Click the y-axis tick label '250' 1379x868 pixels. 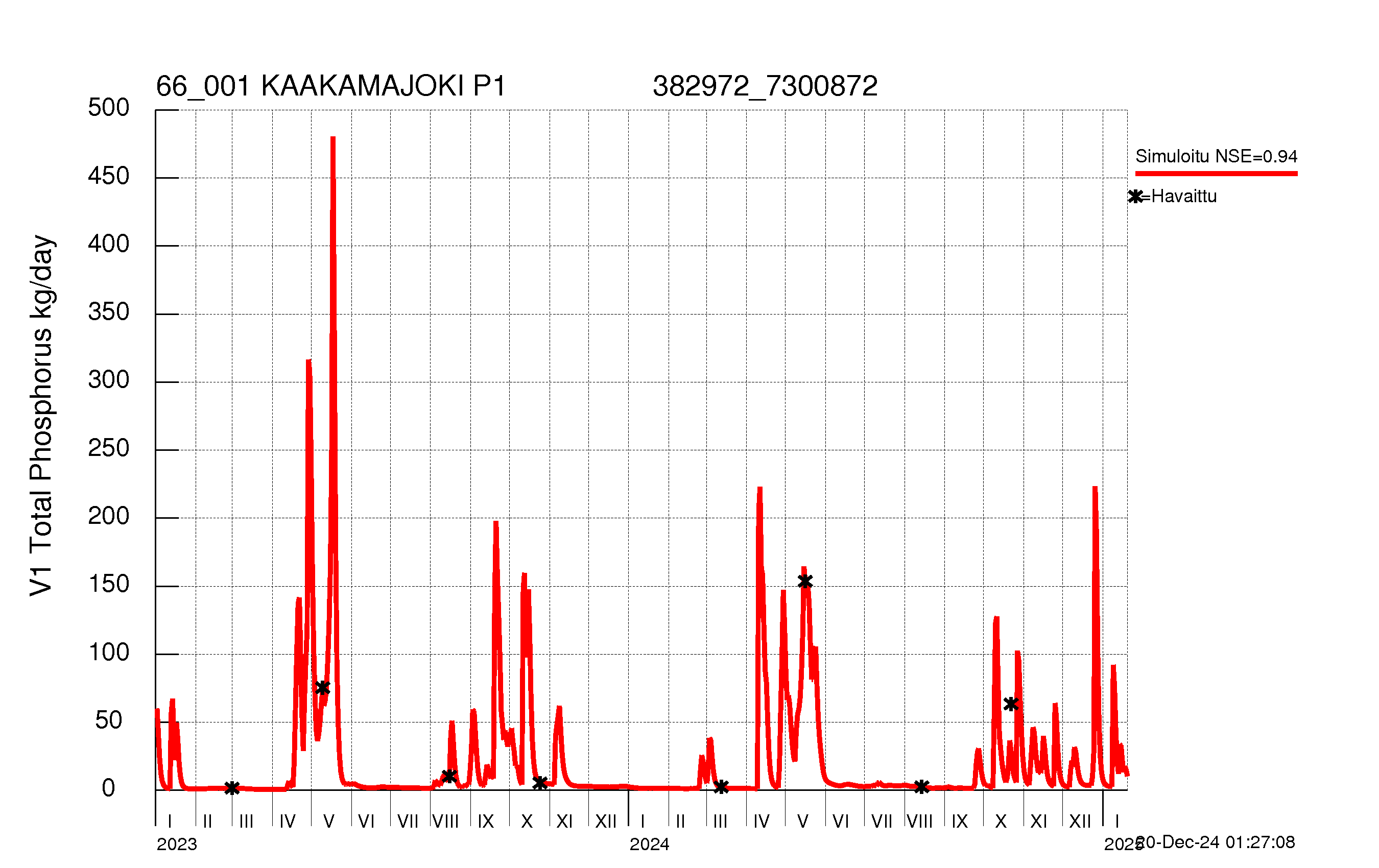click(109, 448)
